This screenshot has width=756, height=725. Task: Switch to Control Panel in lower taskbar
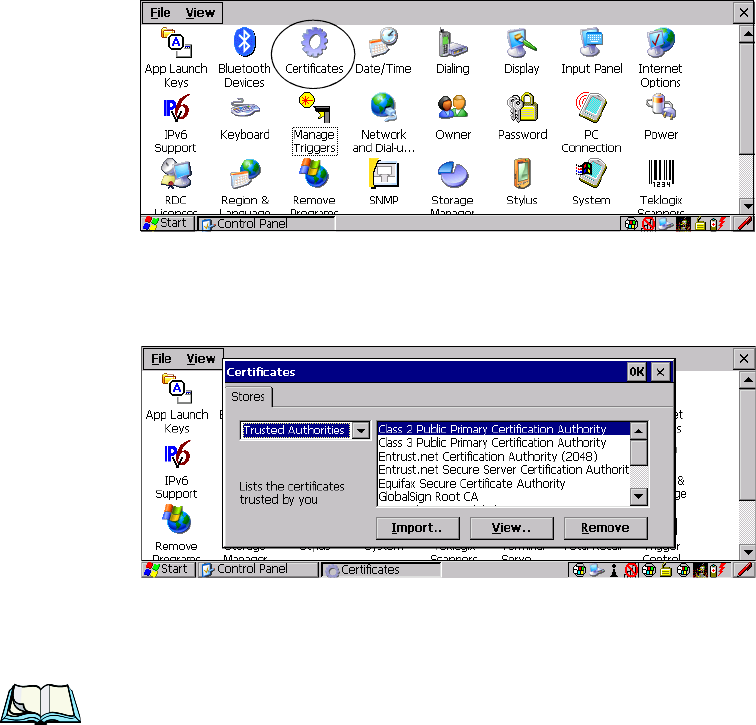[x=258, y=569]
